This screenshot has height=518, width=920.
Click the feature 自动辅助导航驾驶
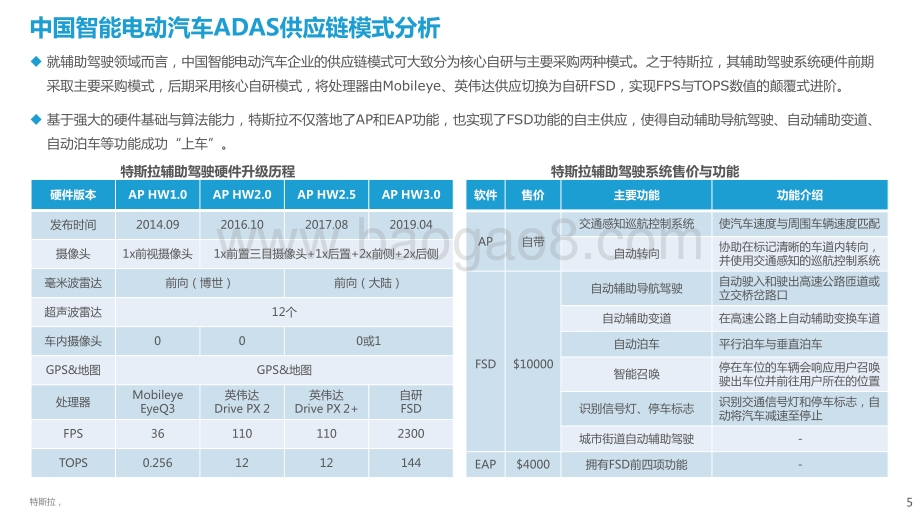click(x=637, y=288)
